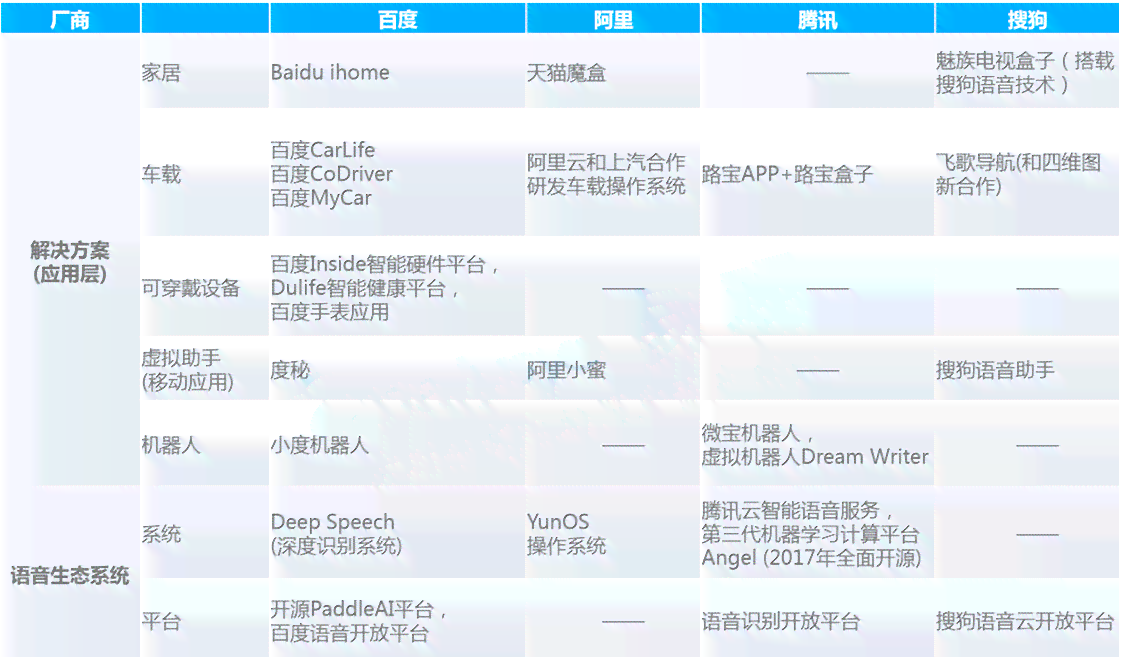Click the 百度CoDriver line
The image size is (1122, 657).
pos(332,174)
